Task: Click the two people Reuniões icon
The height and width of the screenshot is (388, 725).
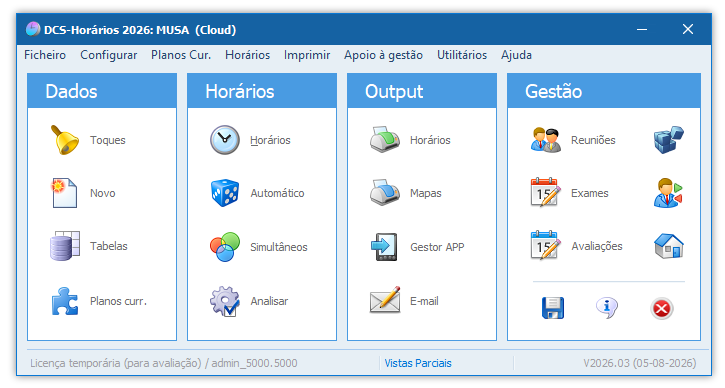Action: (546, 140)
